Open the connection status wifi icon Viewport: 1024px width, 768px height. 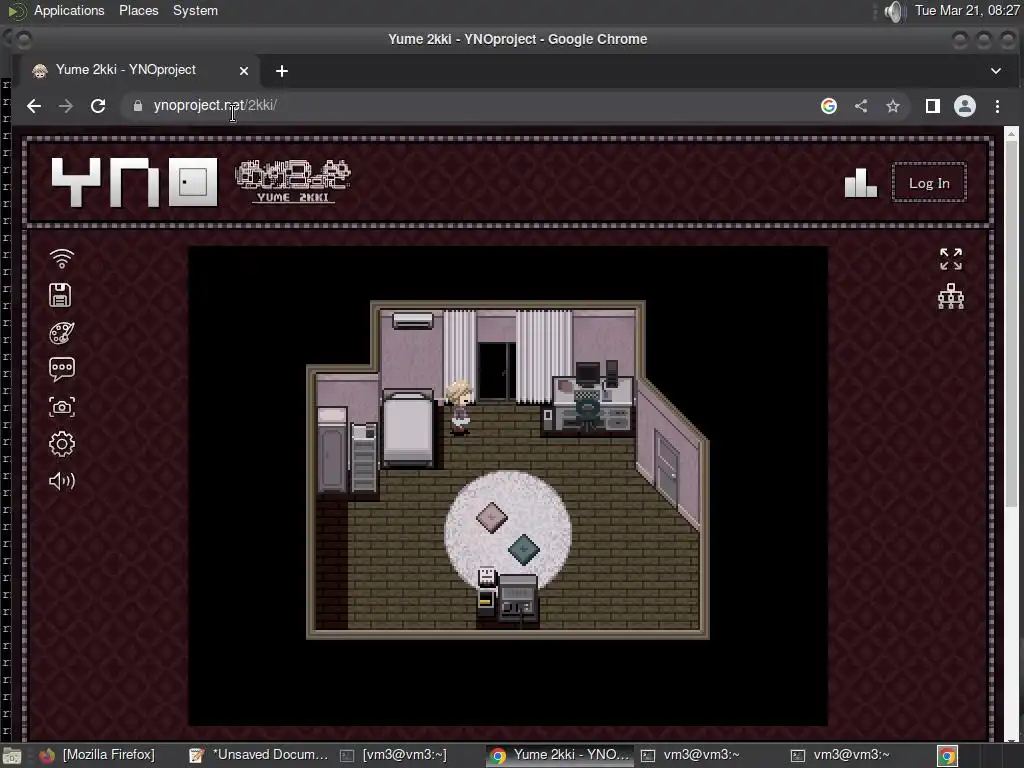62,259
